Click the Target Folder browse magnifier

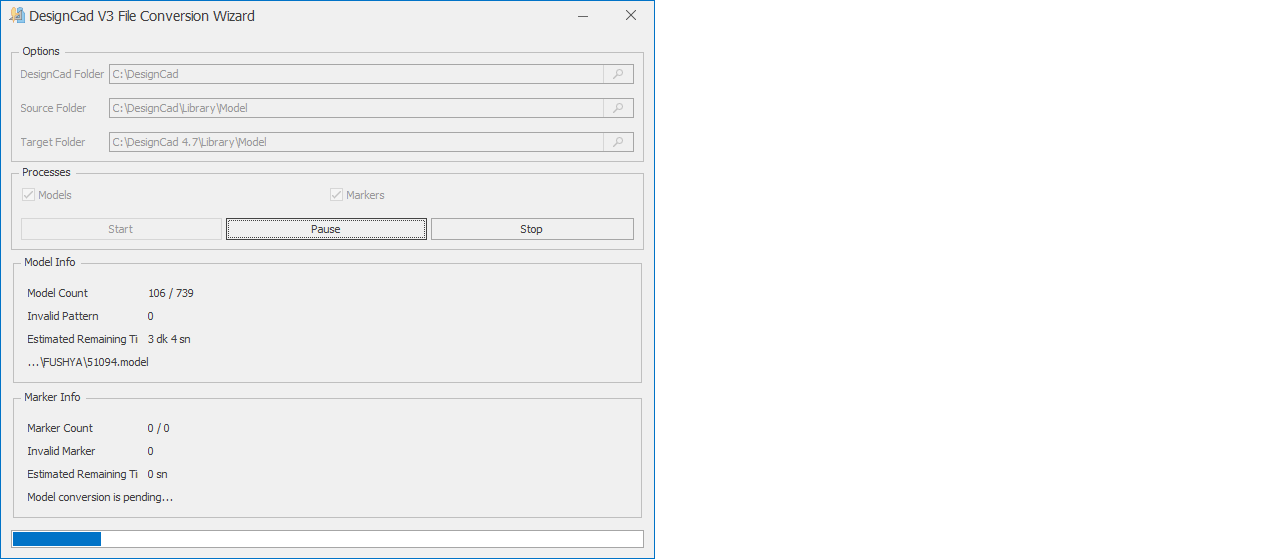(x=618, y=142)
